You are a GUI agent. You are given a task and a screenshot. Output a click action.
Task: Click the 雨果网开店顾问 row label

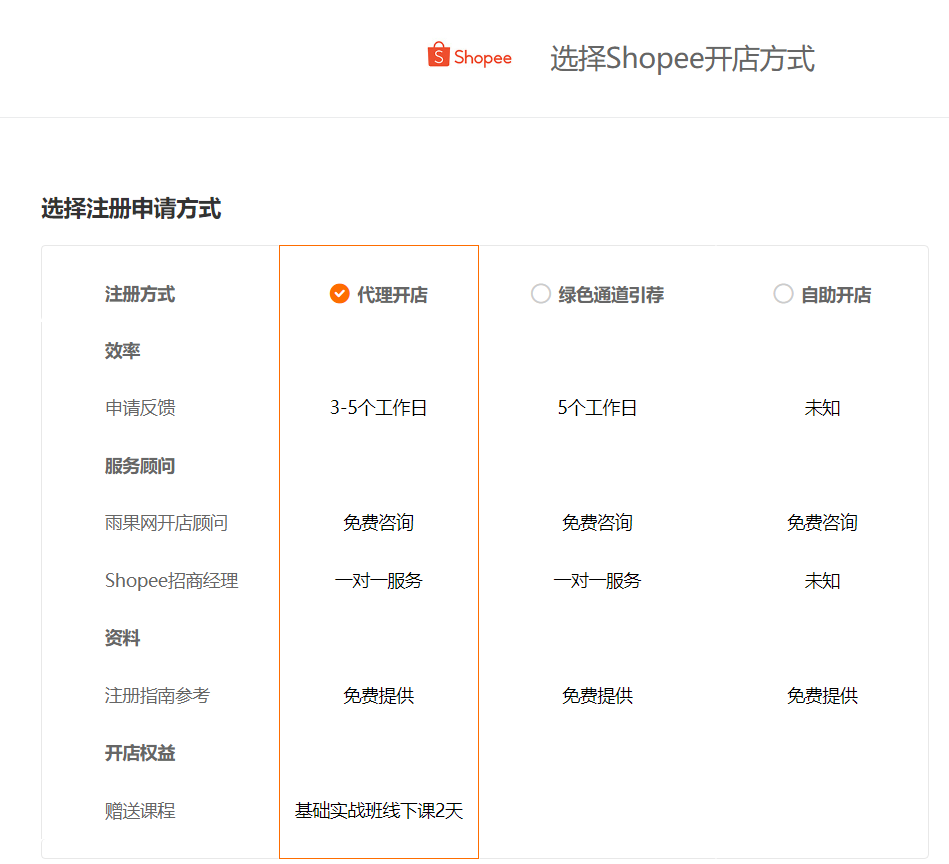tap(166, 523)
